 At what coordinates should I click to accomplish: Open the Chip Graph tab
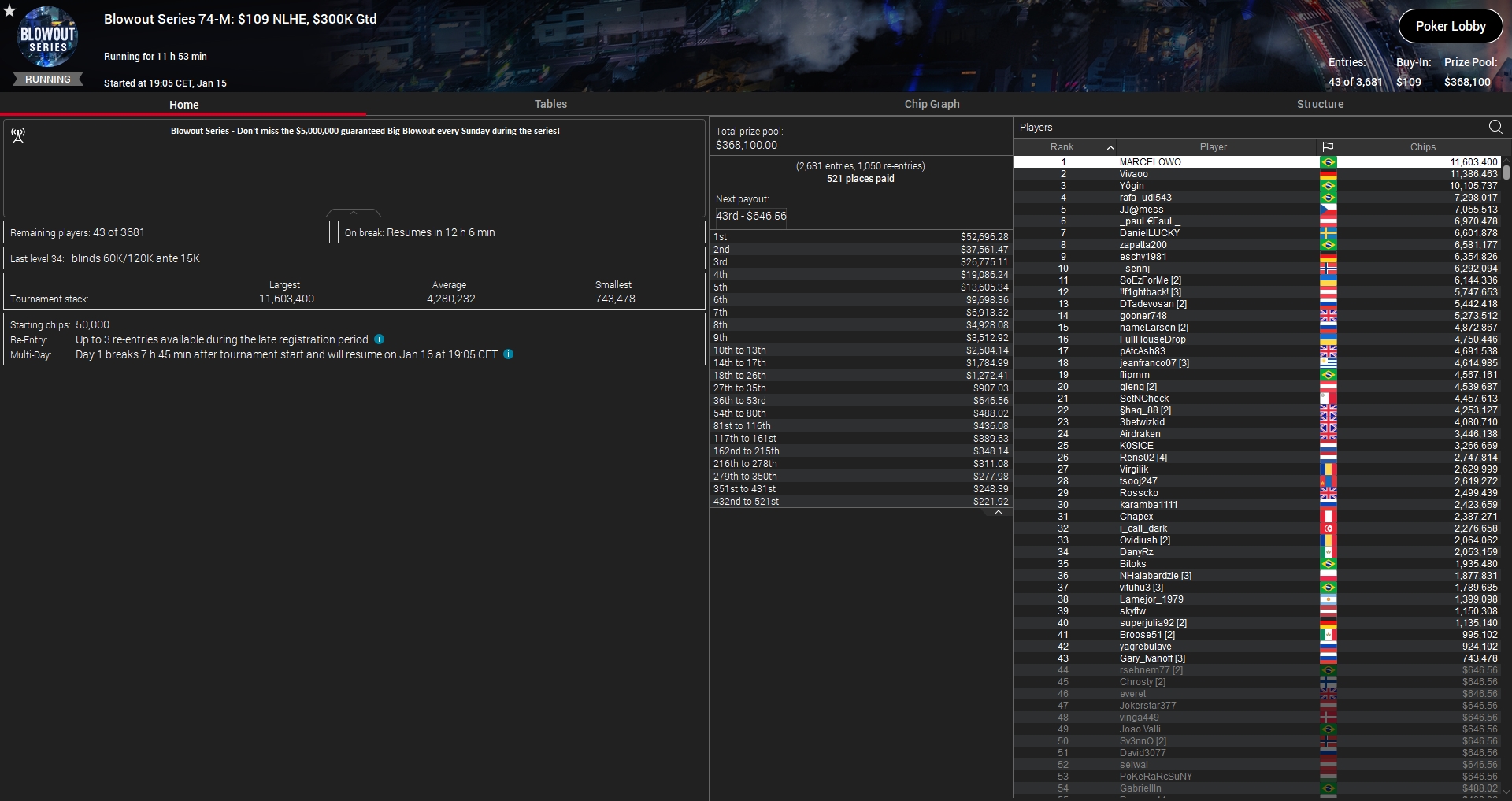point(932,104)
